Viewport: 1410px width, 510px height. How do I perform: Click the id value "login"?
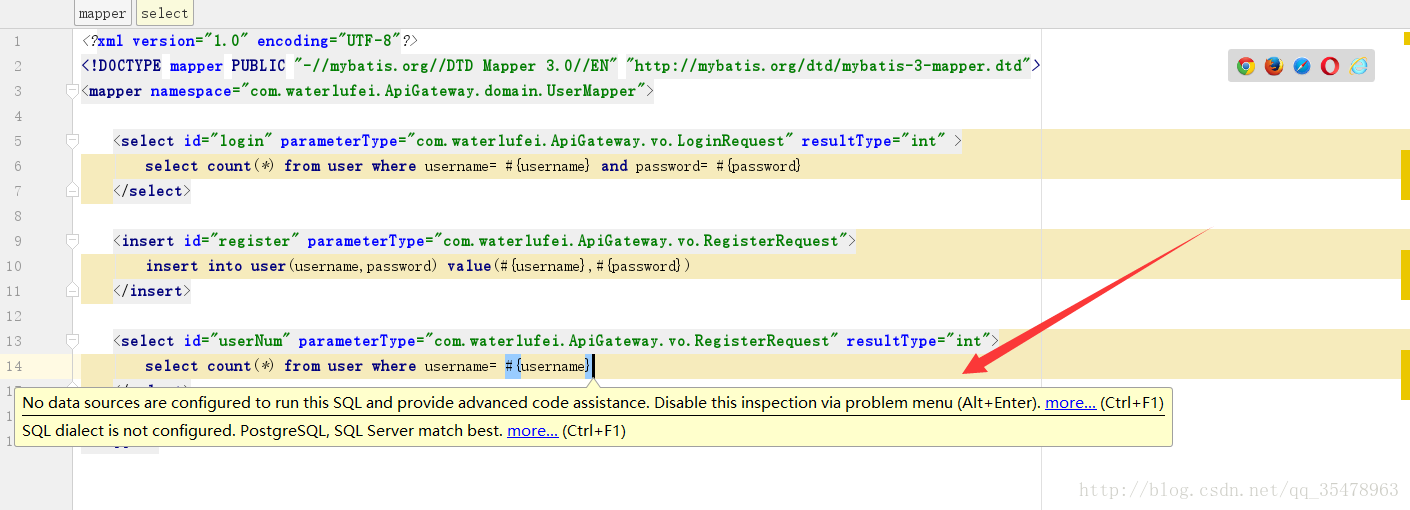coord(238,141)
